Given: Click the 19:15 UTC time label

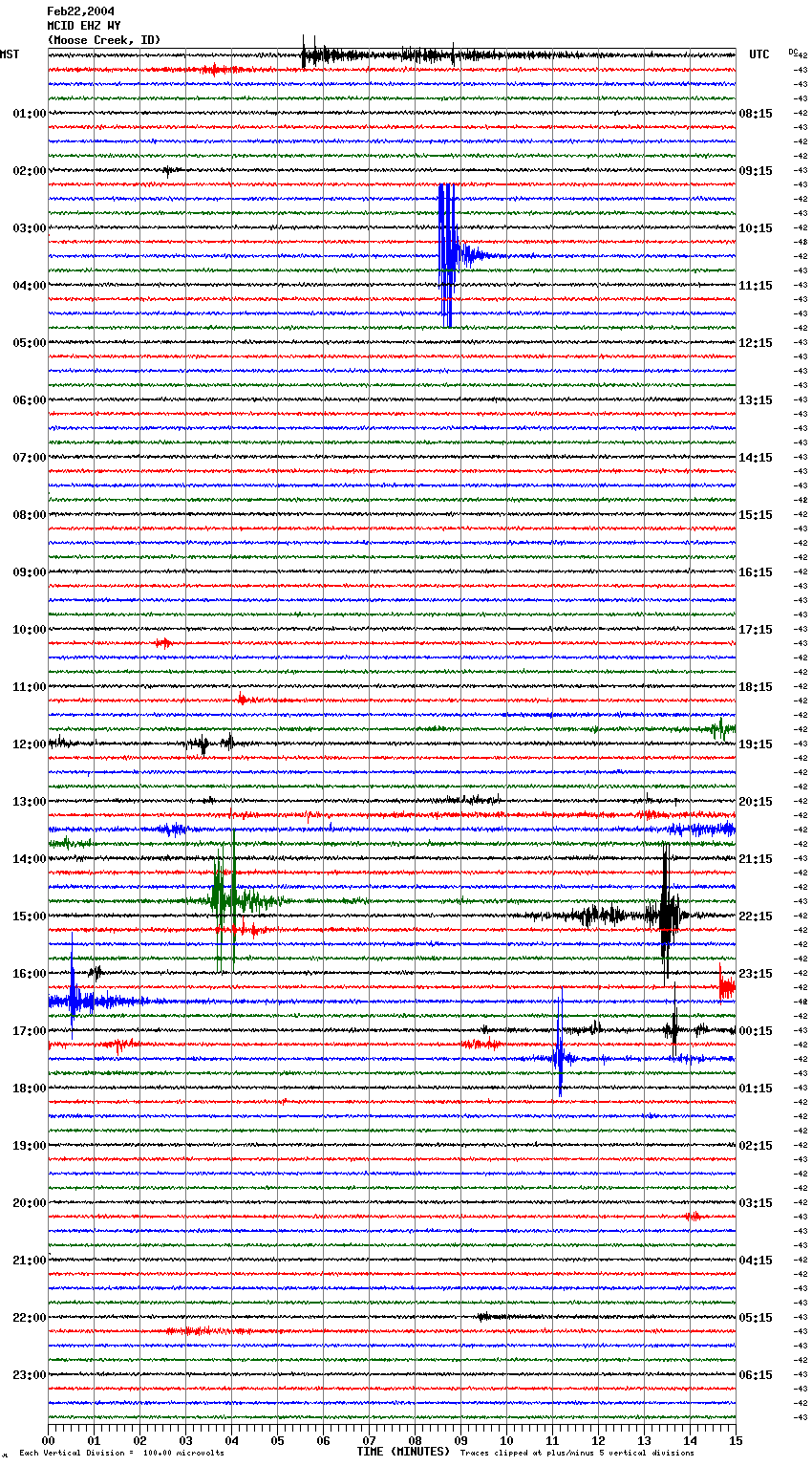Looking at the screenshot, I should (756, 744).
